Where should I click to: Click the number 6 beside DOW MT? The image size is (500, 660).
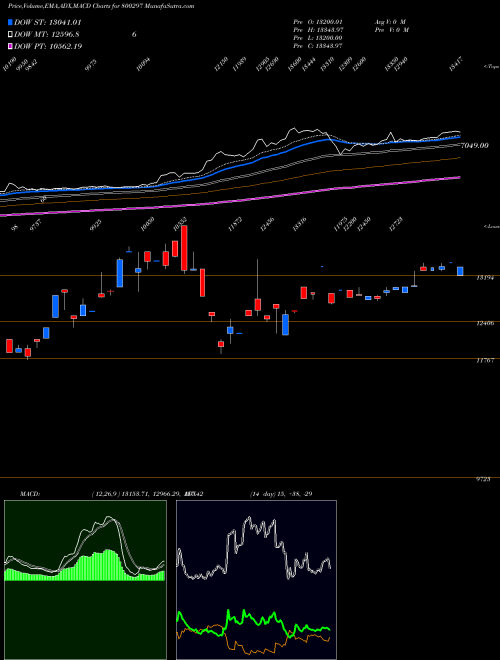click(134, 35)
